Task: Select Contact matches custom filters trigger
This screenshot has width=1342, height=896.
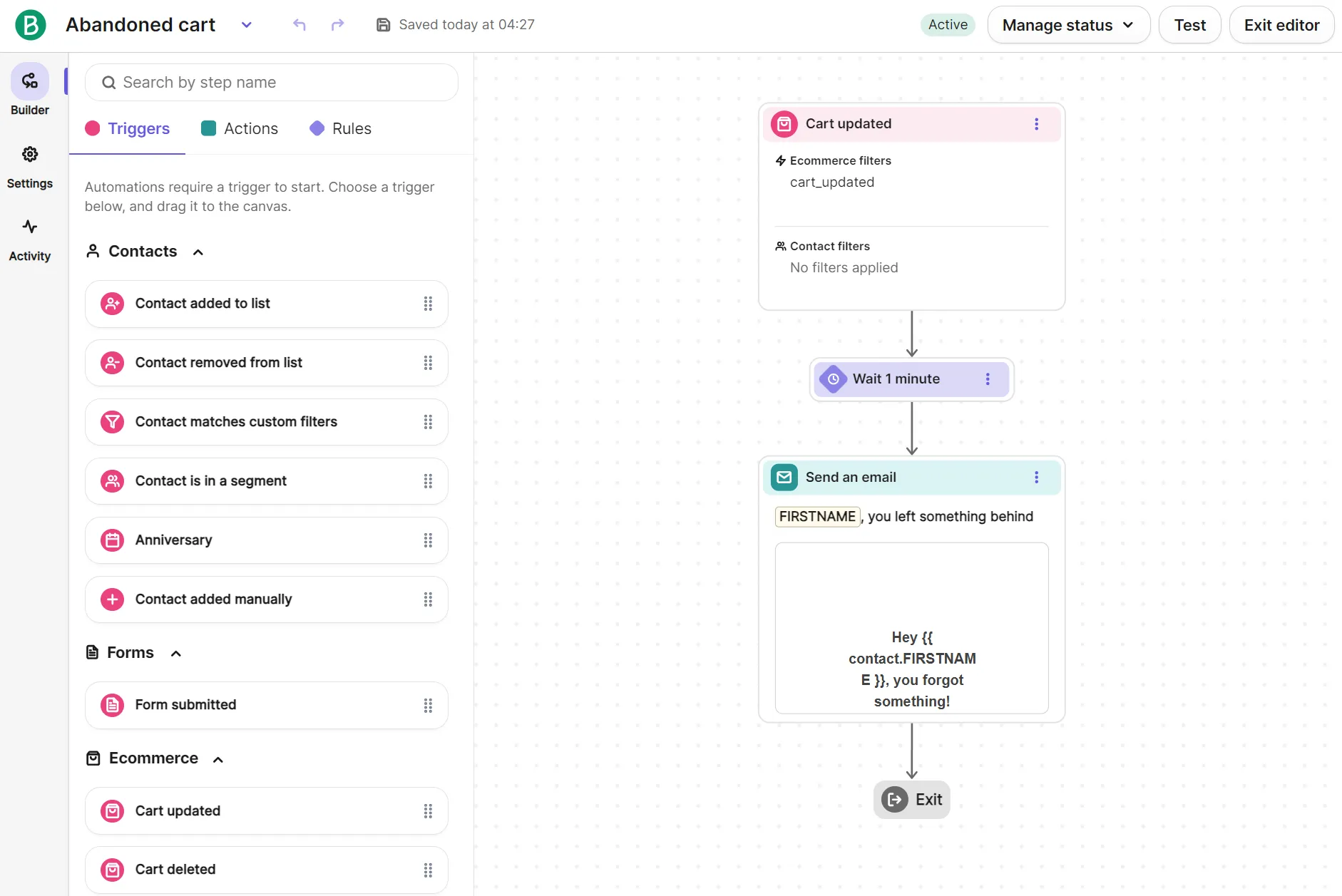Action: (x=267, y=422)
